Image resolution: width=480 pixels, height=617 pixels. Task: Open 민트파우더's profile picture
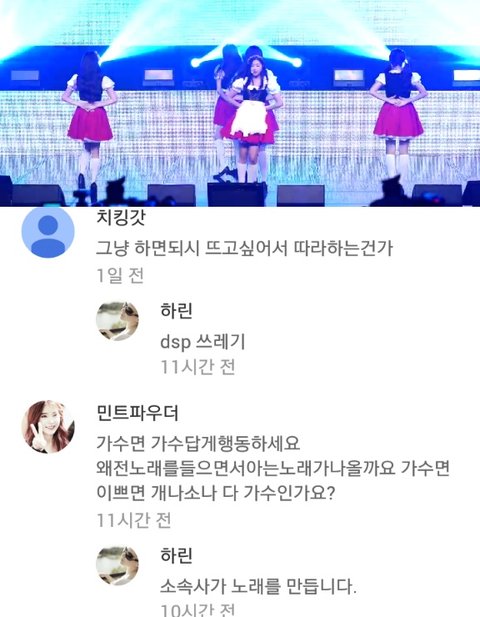pyautogui.click(x=48, y=427)
